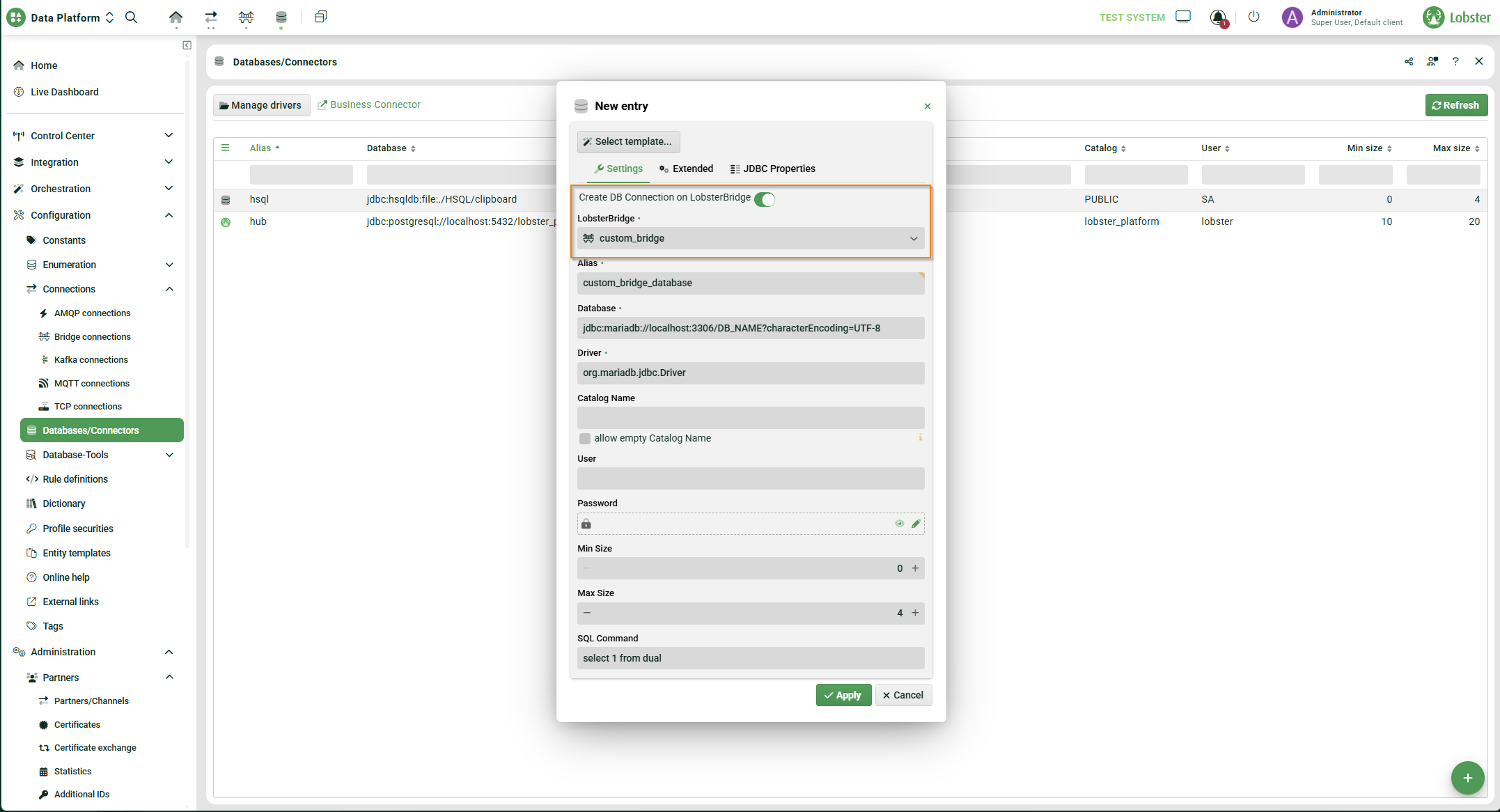Open the JDBC Properties tab
Screen dimensions: 1500x812
click(772, 169)
